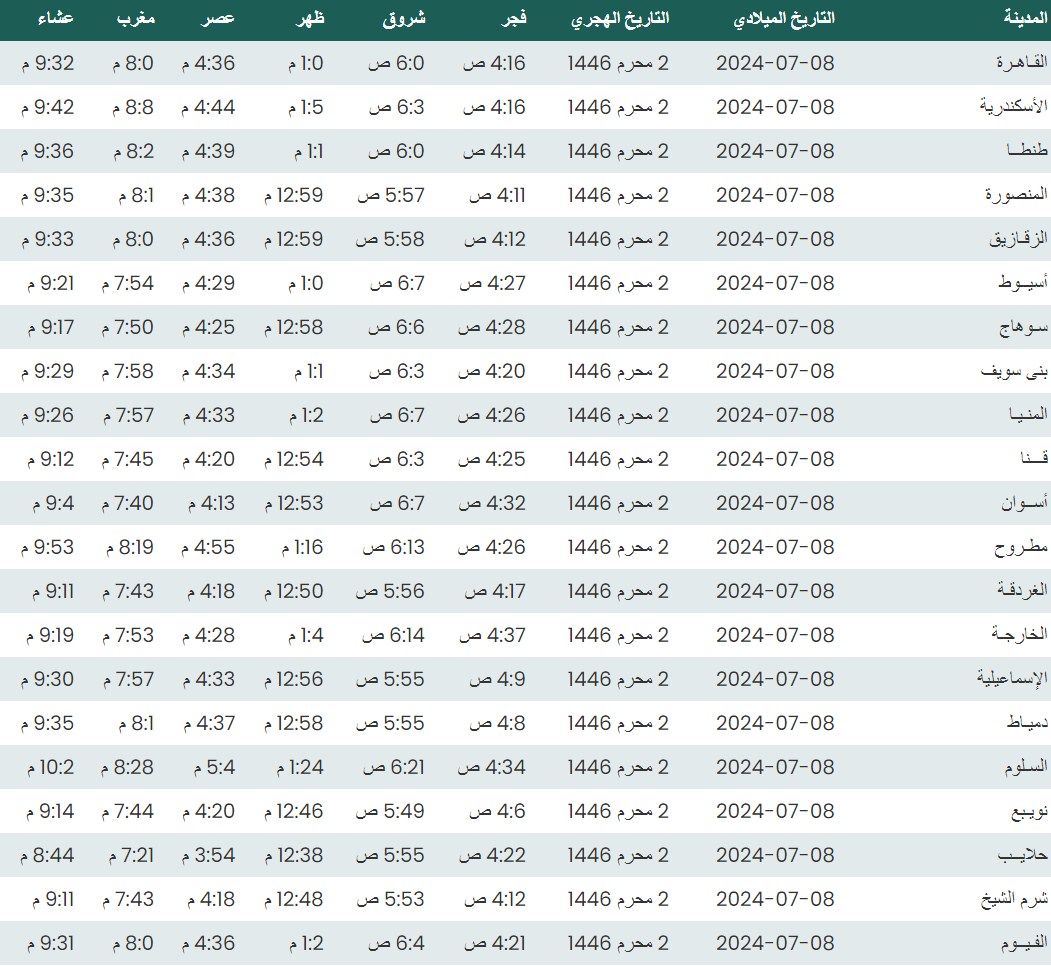
Task: Select the شروق column header
Action: (405, 19)
